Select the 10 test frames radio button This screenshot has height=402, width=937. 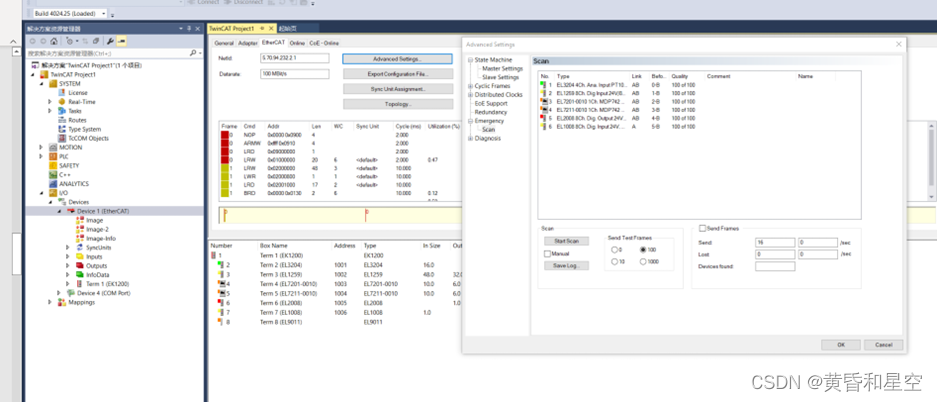tap(614, 262)
